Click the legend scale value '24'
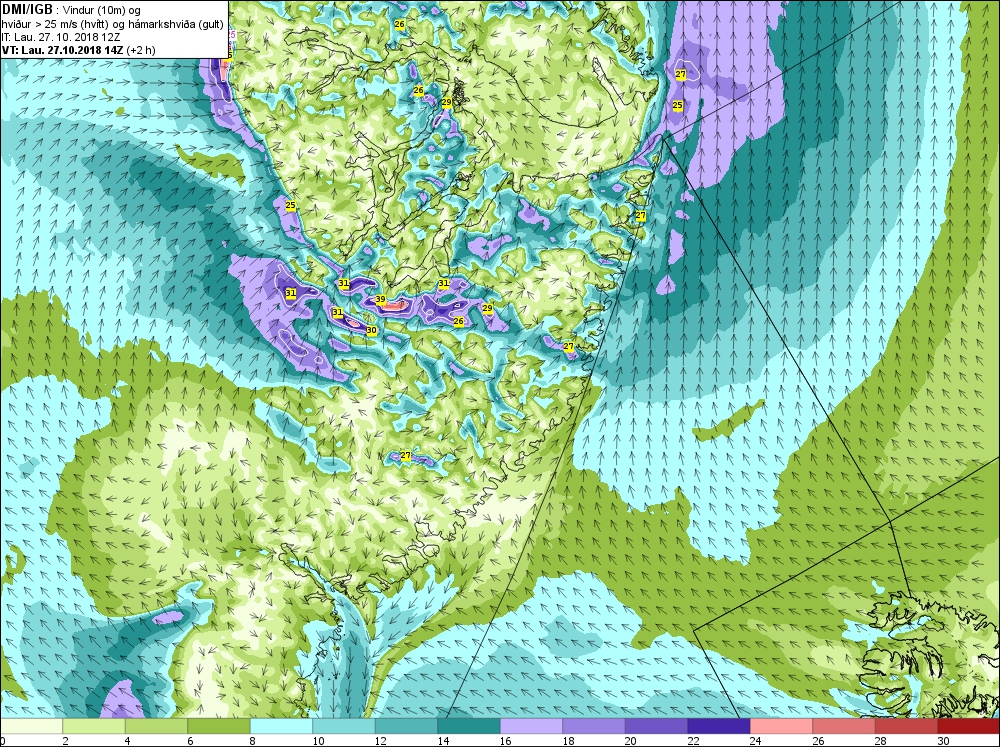Image resolution: width=1000 pixels, height=747 pixels. pos(756,741)
